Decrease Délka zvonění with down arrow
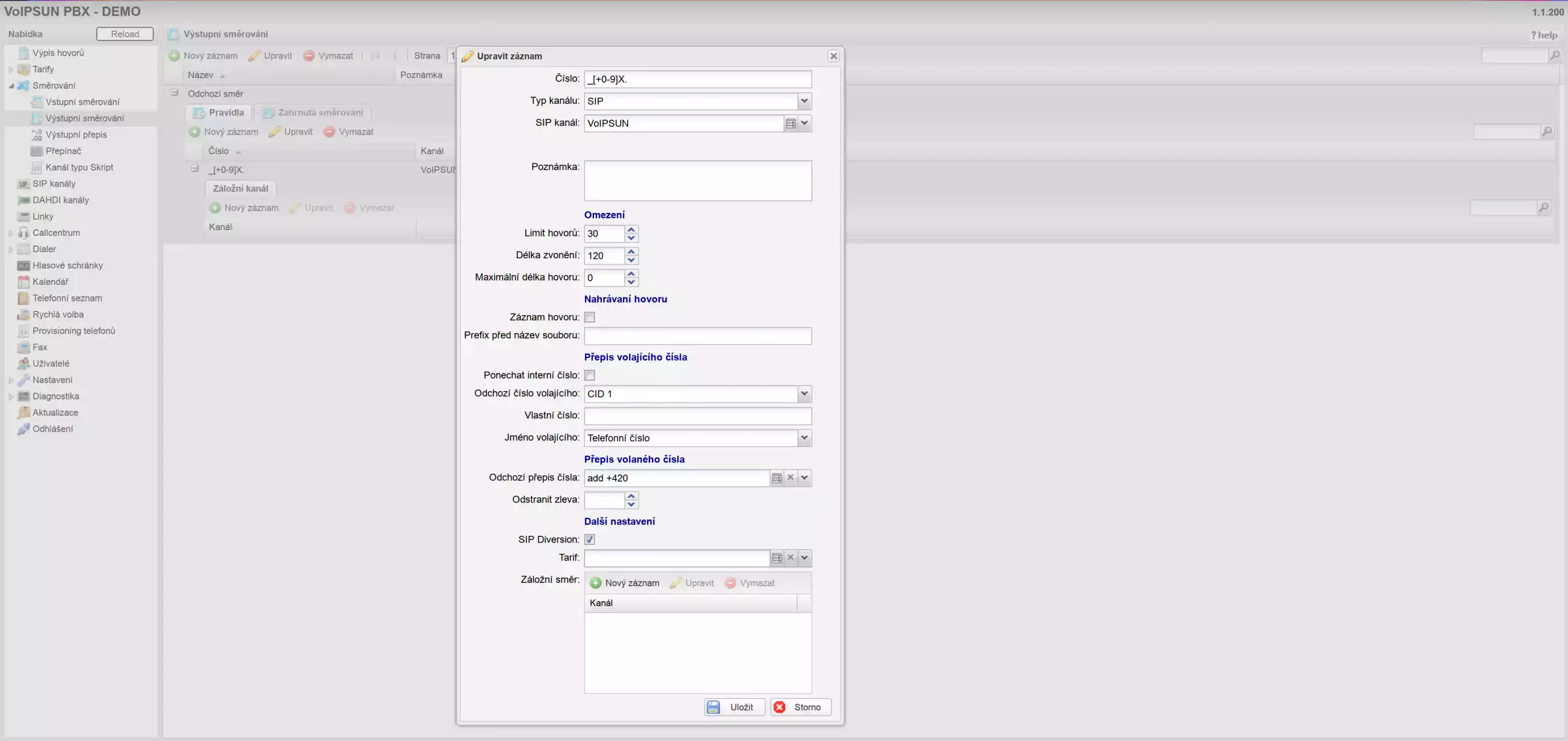 (x=631, y=260)
